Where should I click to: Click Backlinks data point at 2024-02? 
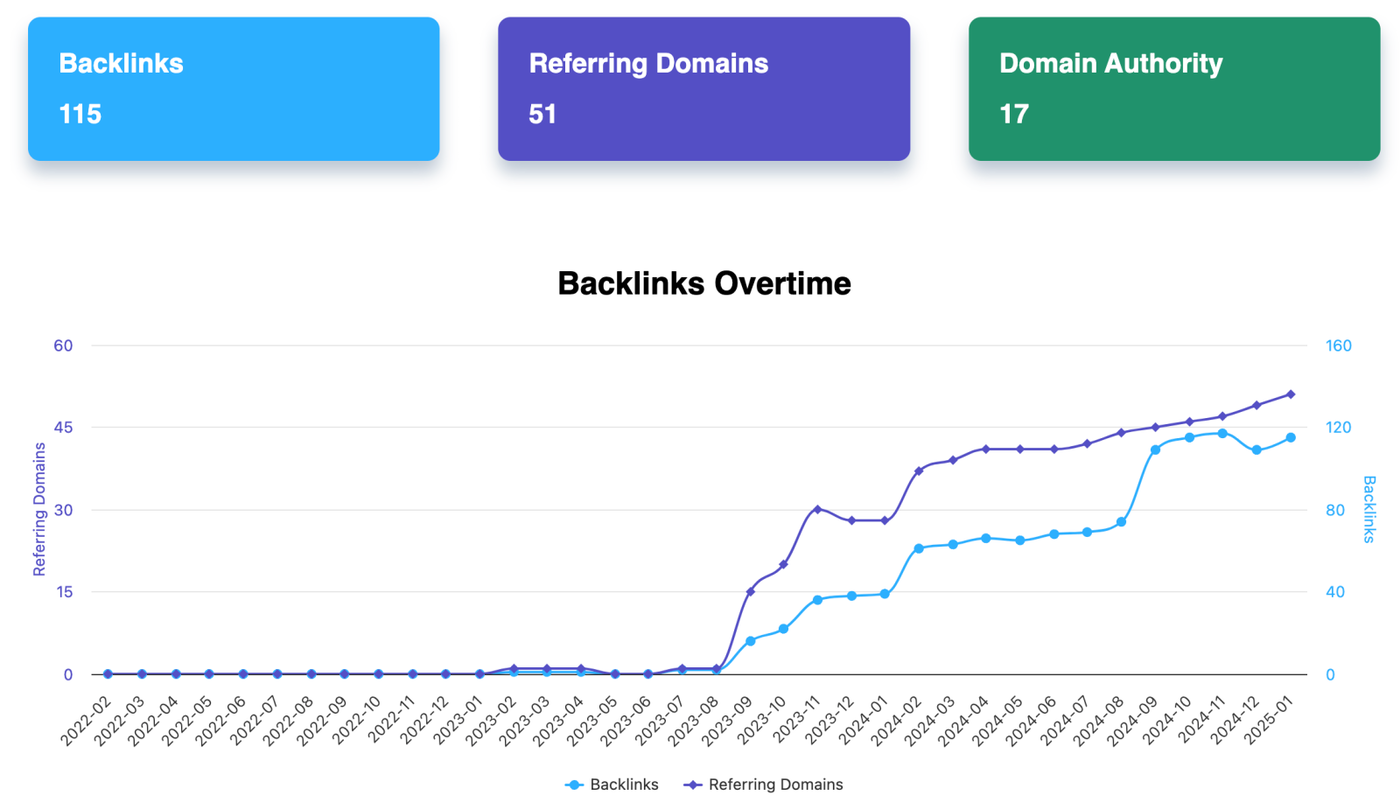coord(919,549)
